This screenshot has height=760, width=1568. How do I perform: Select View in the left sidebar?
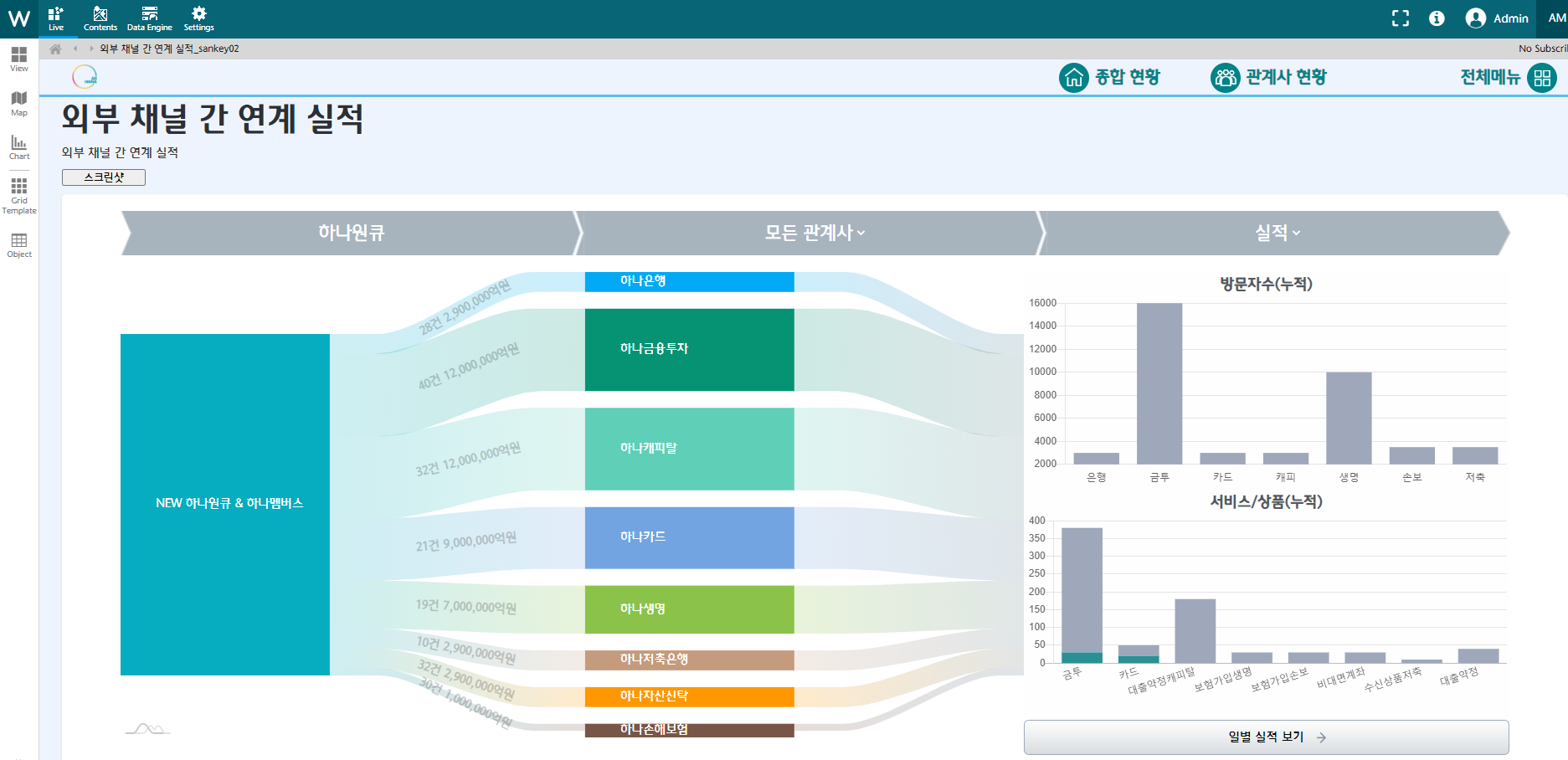pos(19,59)
